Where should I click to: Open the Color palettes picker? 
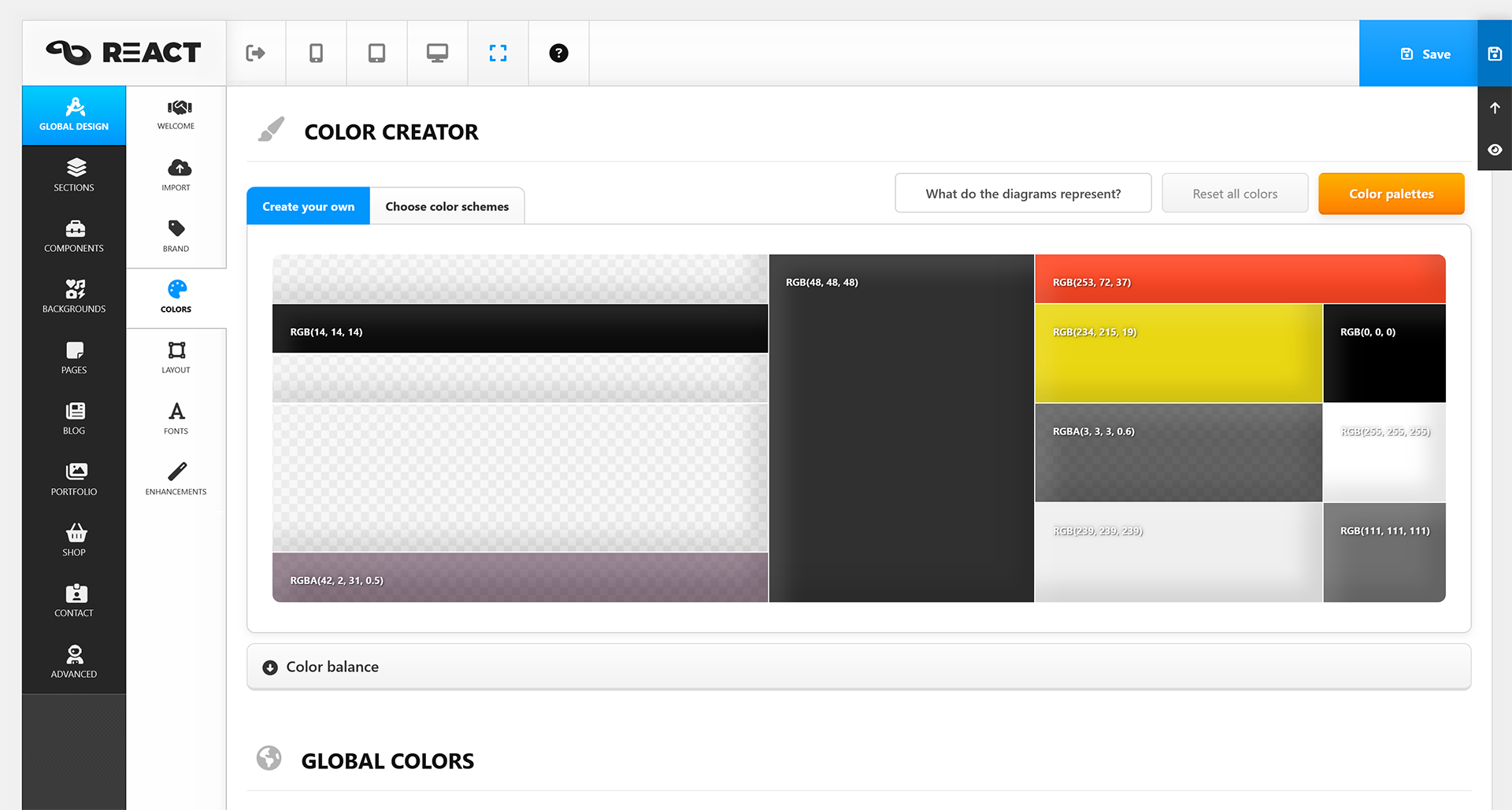click(1391, 193)
